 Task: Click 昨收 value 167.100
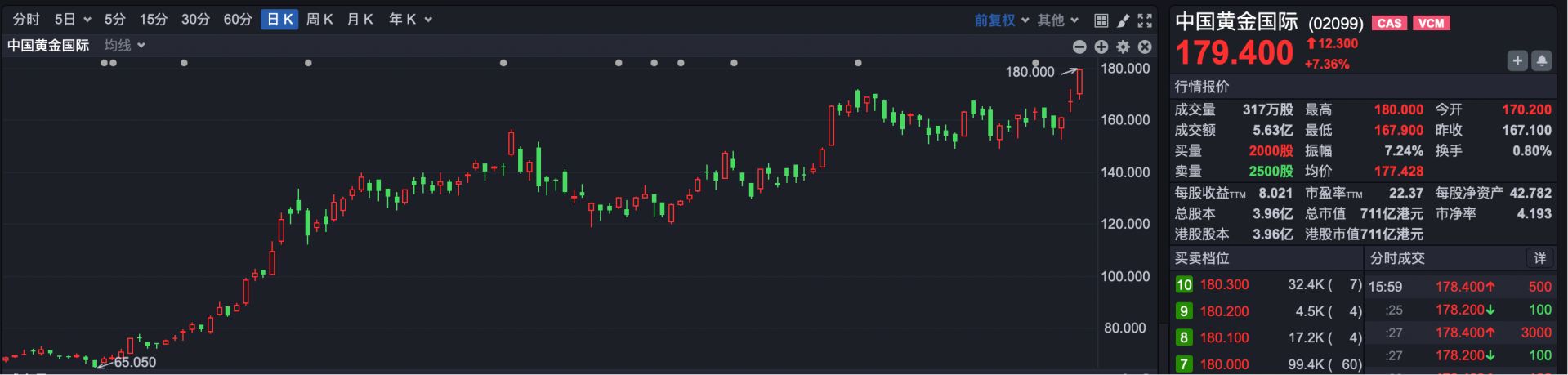1526,130
